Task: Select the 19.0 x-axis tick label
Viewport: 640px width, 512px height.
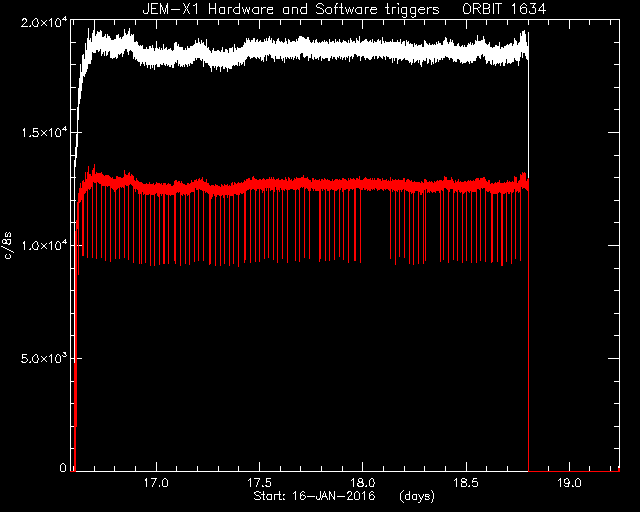Action: (x=569, y=483)
